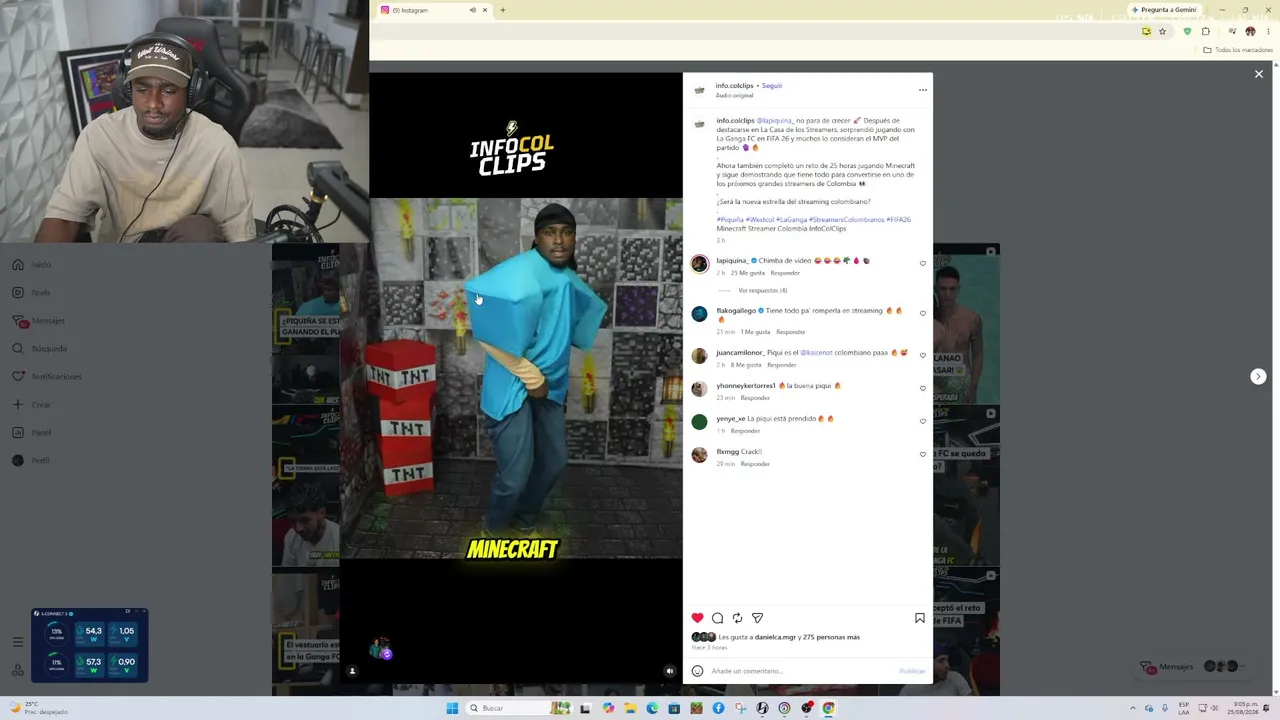Open Mensajes in the Instagram sidebar

[x=38, y=321]
